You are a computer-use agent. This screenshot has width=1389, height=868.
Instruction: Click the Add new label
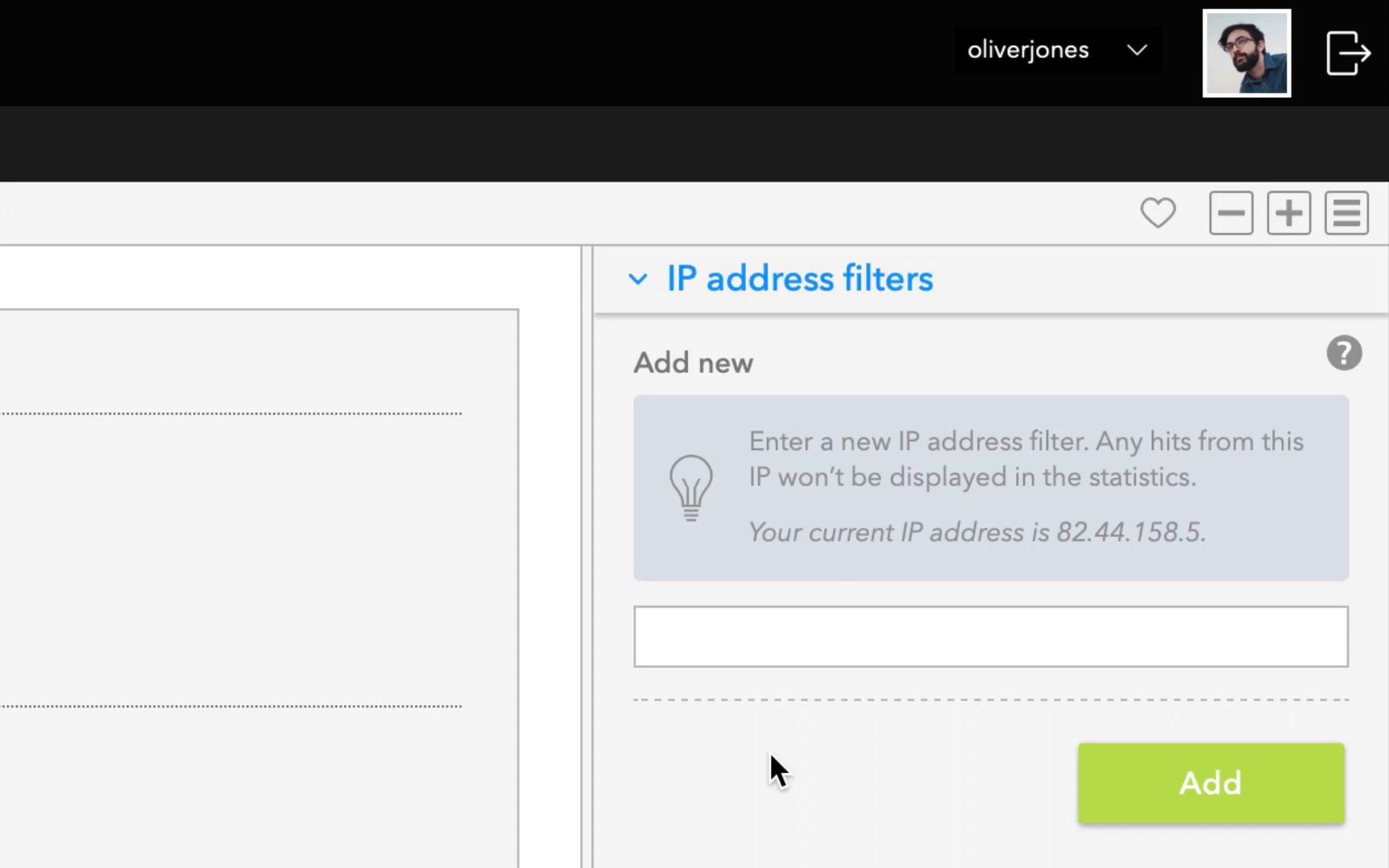pos(693,362)
